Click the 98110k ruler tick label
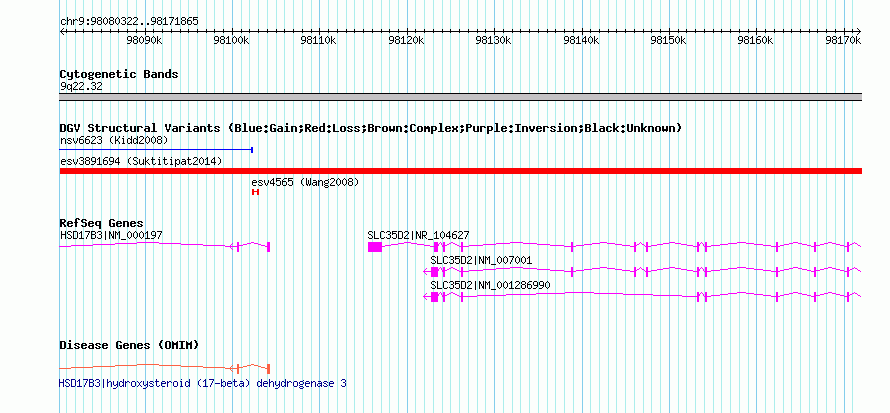 [320, 41]
